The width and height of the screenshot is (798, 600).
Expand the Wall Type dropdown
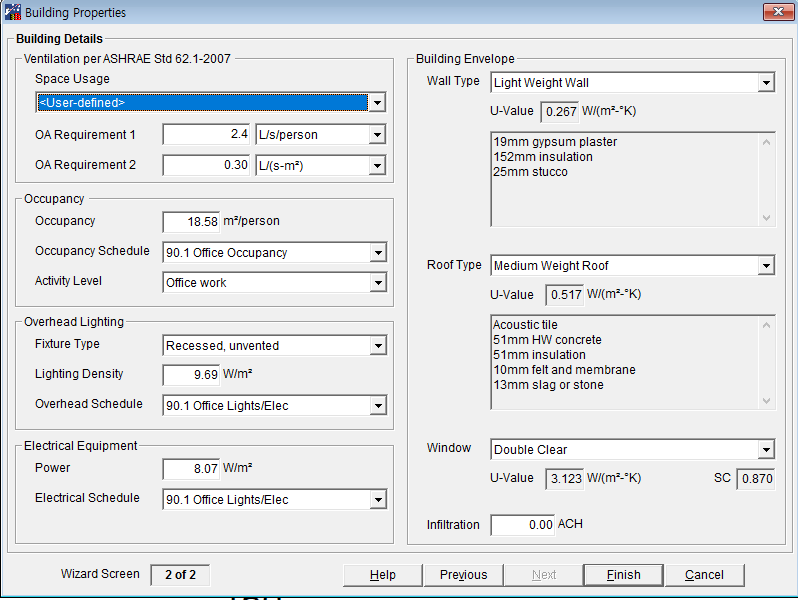click(x=765, y=83)
